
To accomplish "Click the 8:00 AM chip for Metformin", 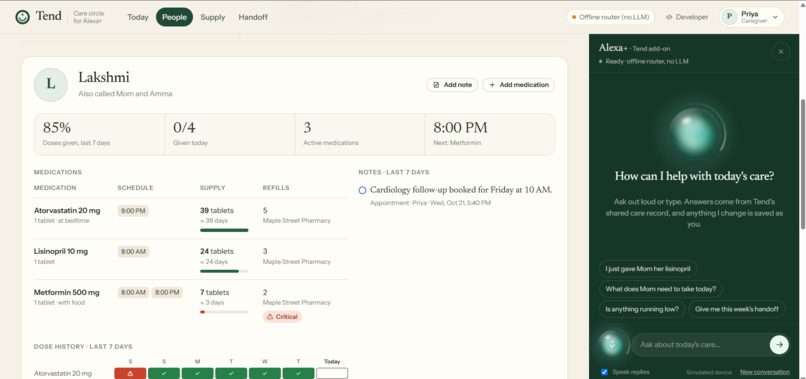I will pyautogui.click(x=133, y=293).
